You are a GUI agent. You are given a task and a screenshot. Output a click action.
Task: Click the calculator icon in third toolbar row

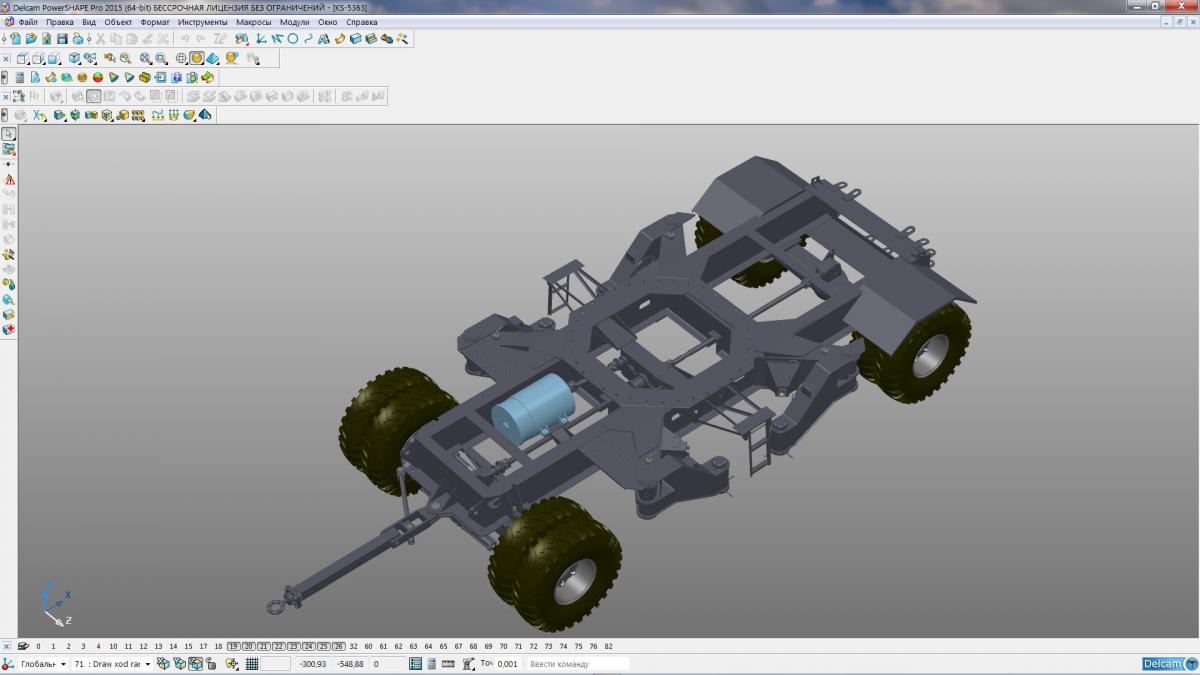pyautogui.click(x=20, y=77)
